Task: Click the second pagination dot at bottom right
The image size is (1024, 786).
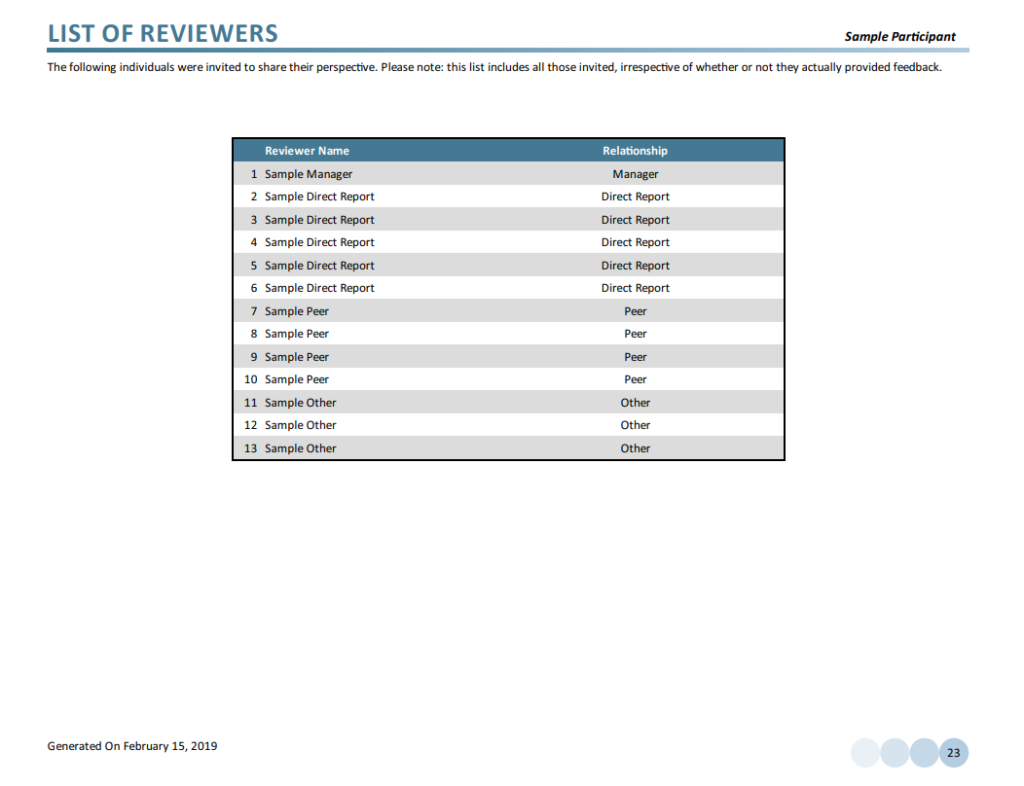Action: click(894, 752)
